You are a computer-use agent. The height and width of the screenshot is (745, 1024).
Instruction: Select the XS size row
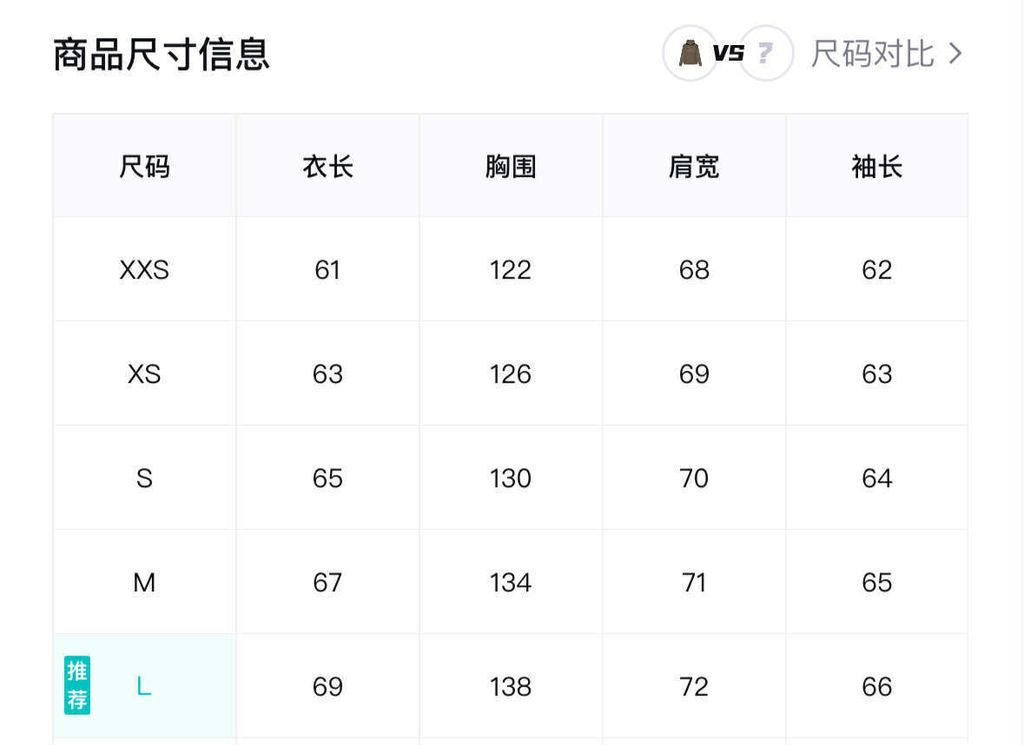coord(144,374)
